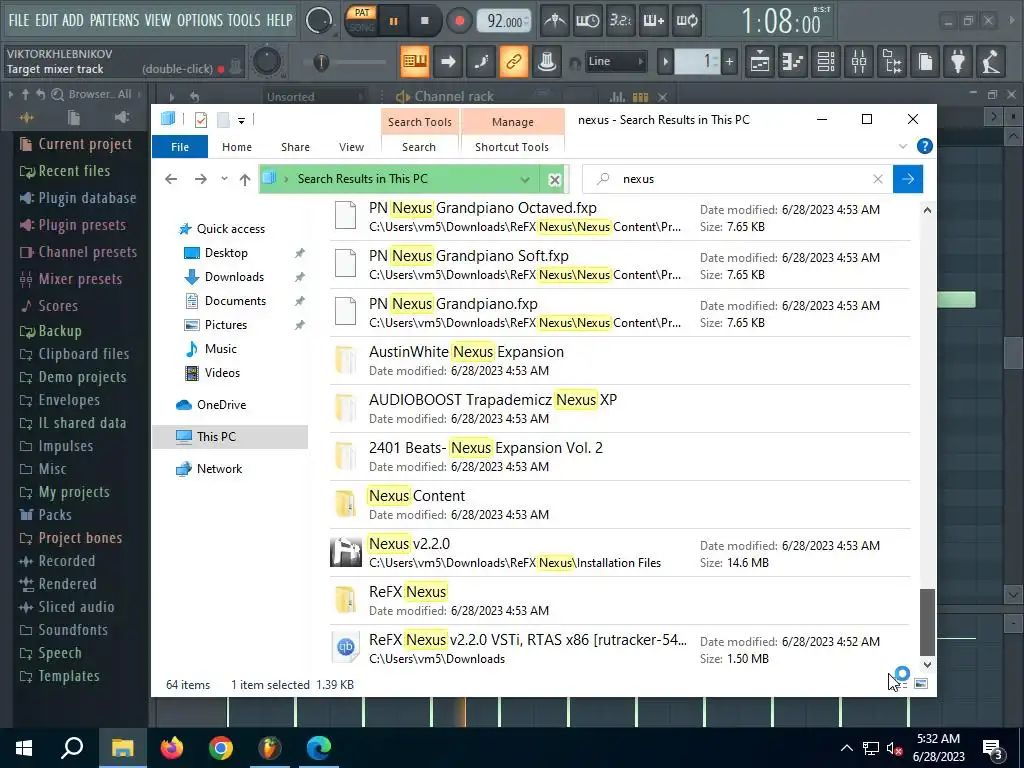Select AustinWhite Nexus Expansion folder

(620, 360)
